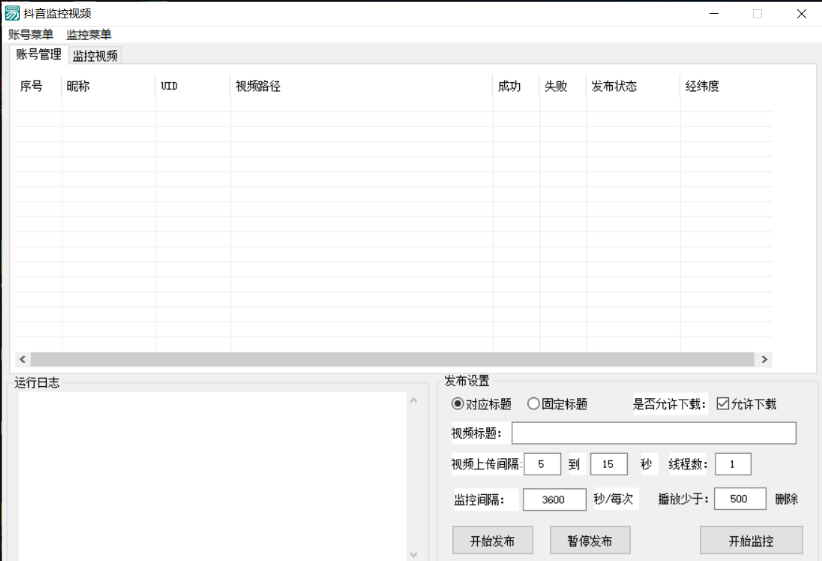Uncheck the 允许下载 checkbox

(x=723, y=404)
